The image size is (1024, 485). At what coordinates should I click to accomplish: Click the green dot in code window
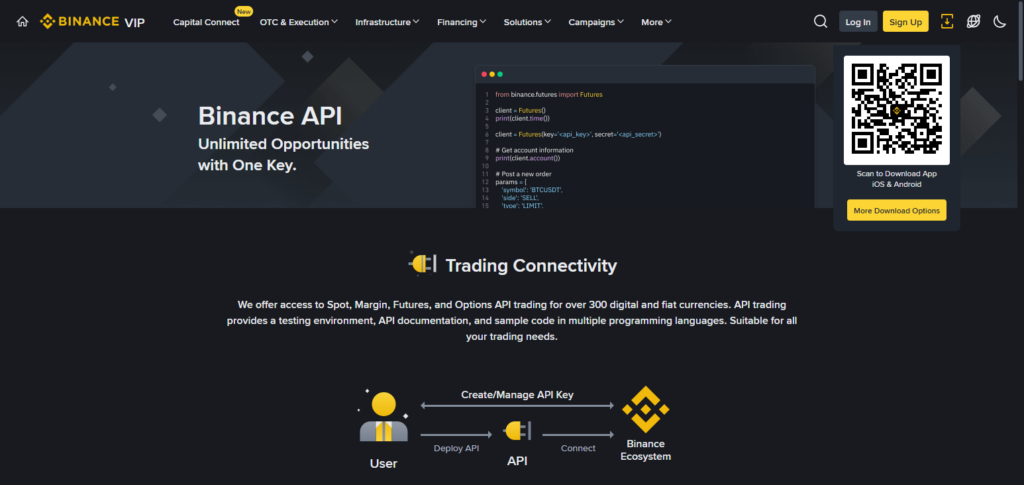pos(500,74)
